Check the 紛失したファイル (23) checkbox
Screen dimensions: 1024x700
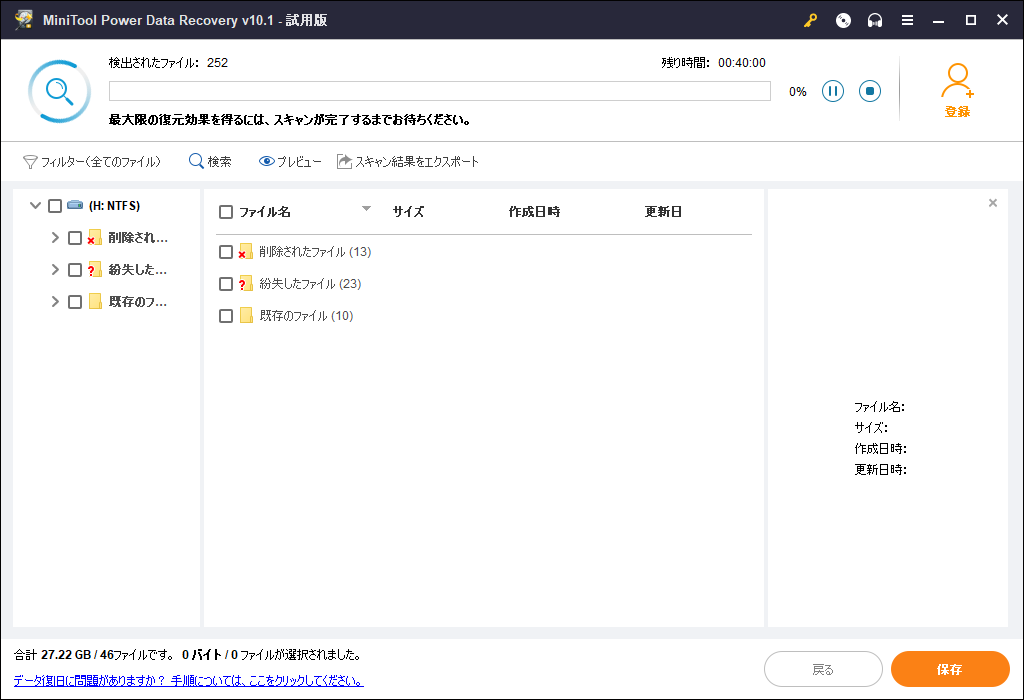pyautogui.click(x=226, y=283)
